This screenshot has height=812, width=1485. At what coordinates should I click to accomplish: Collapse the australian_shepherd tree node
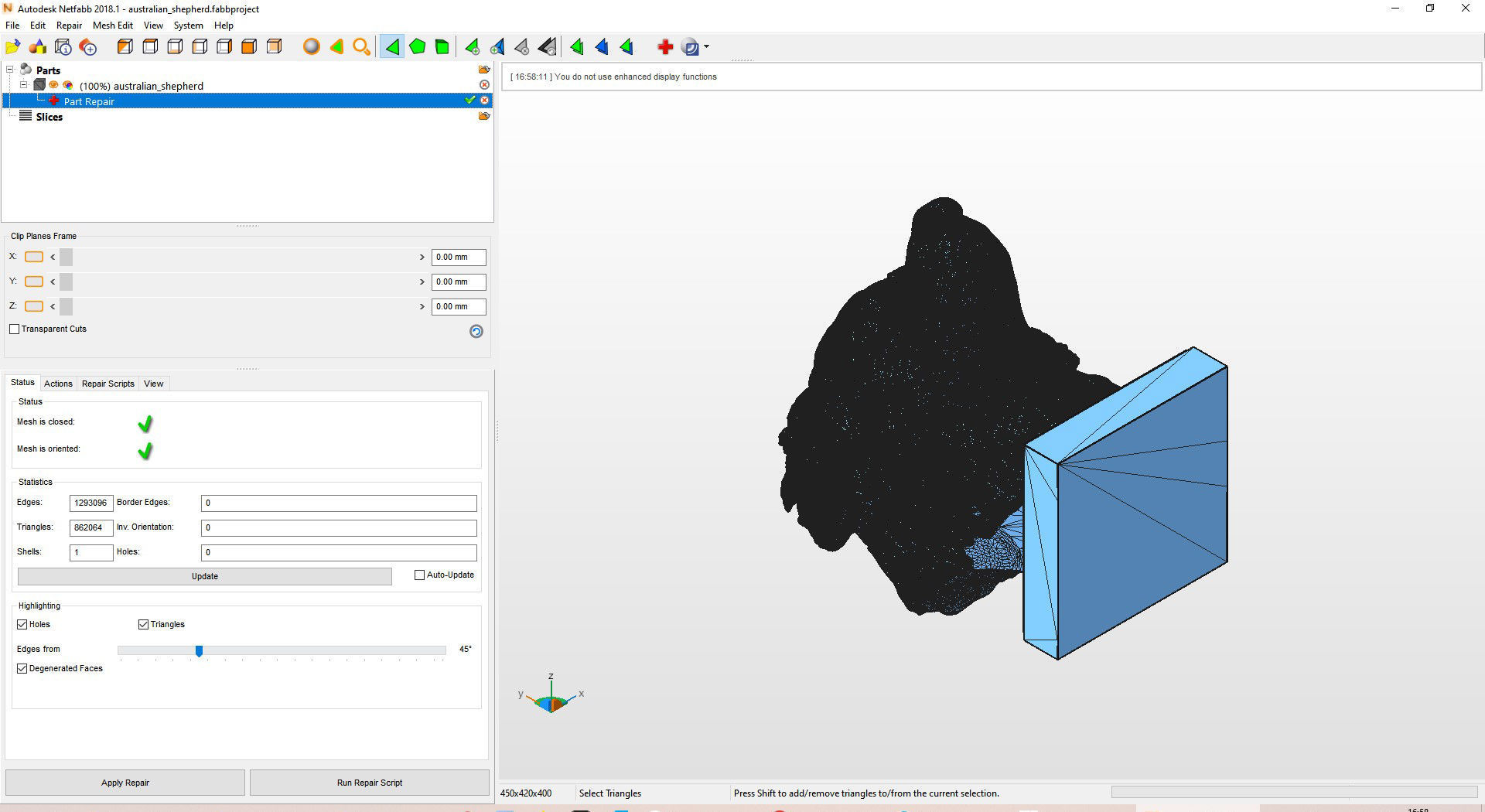[x=23, y=85]
